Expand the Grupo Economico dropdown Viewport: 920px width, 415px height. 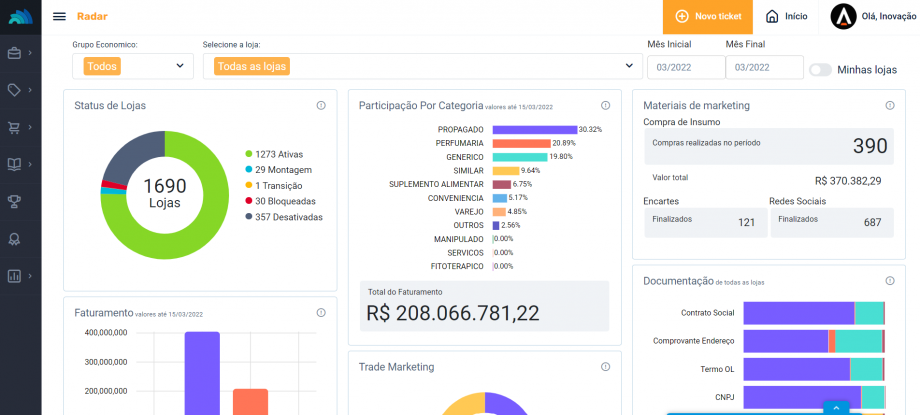click(133, 66)
